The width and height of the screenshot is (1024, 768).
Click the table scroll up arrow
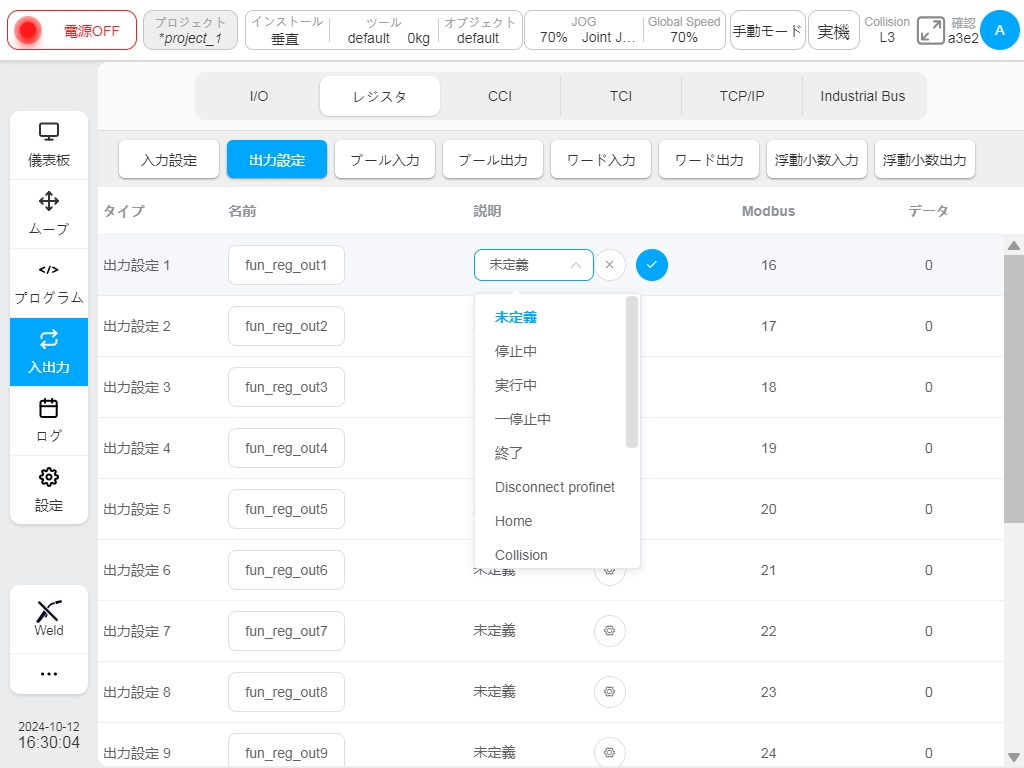1014,246
